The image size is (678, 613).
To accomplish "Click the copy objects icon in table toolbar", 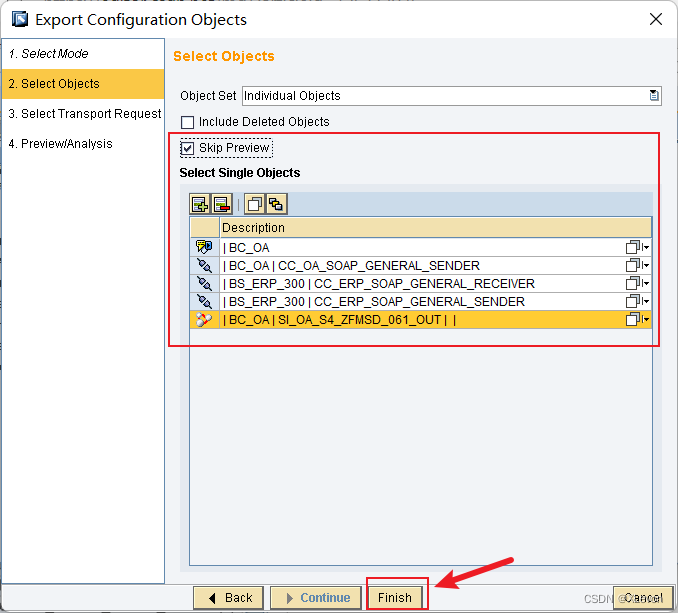I will coord(254,204).
